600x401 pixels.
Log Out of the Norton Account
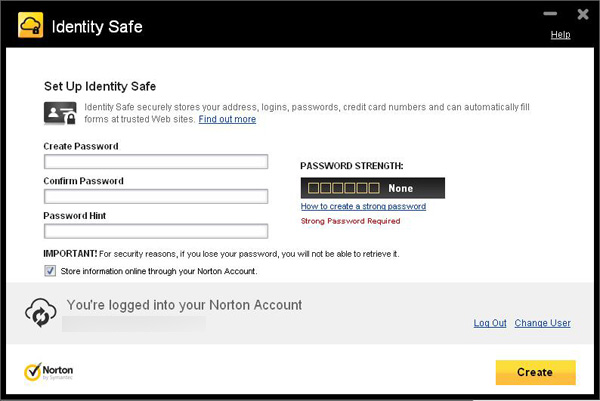[x=490, y=323]
